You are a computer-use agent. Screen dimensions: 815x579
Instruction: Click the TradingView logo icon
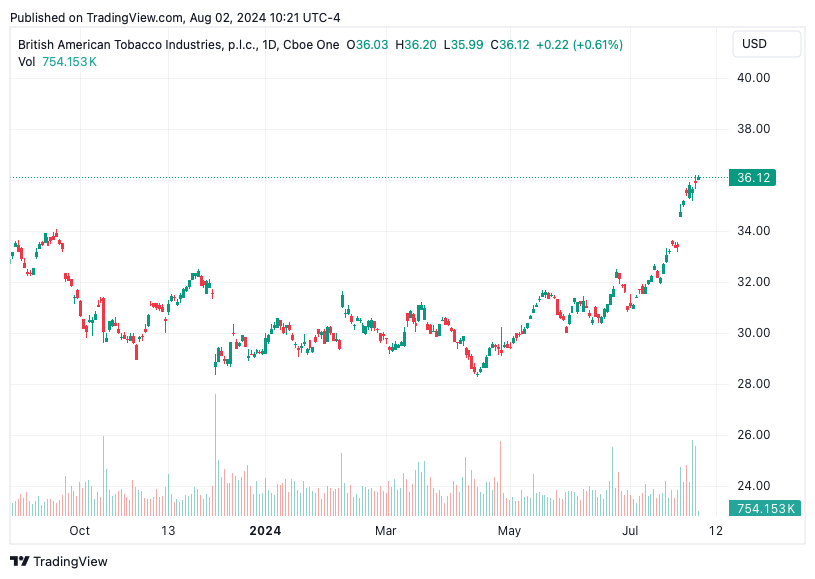click(x=20, y=561)
